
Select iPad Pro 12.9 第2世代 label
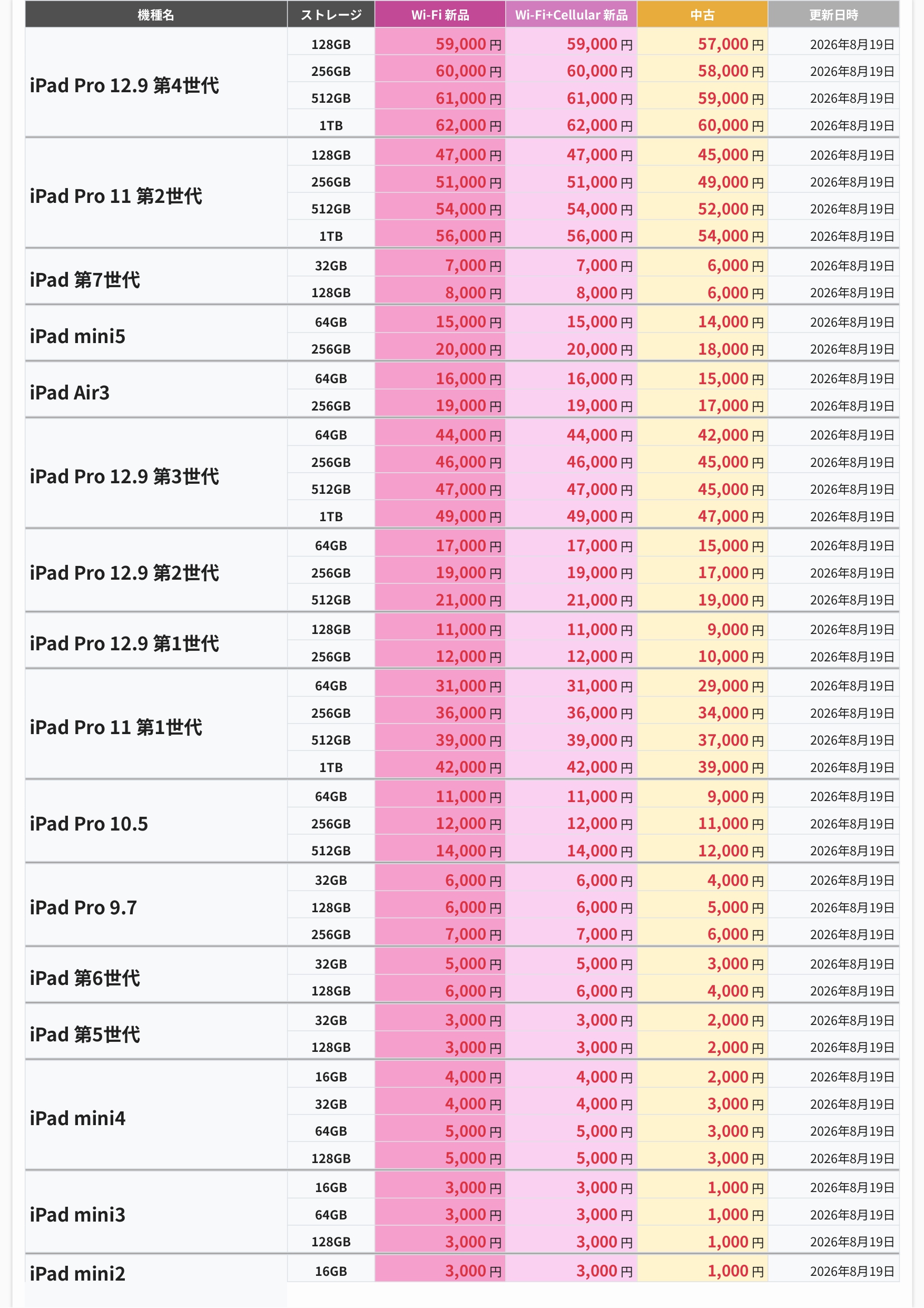124,572
